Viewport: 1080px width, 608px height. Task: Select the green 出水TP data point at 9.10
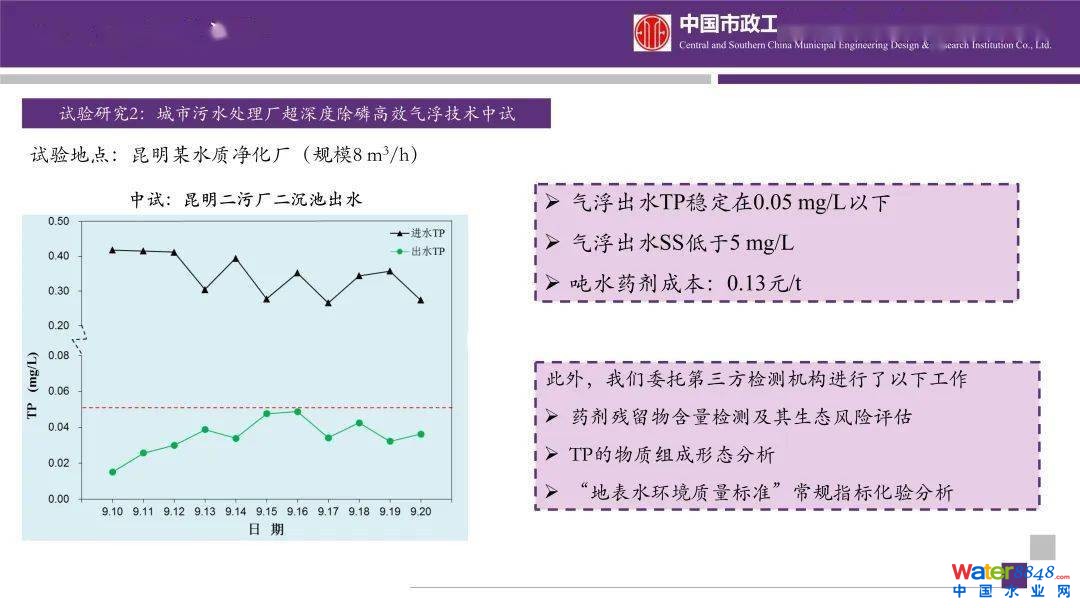(112, 472)
